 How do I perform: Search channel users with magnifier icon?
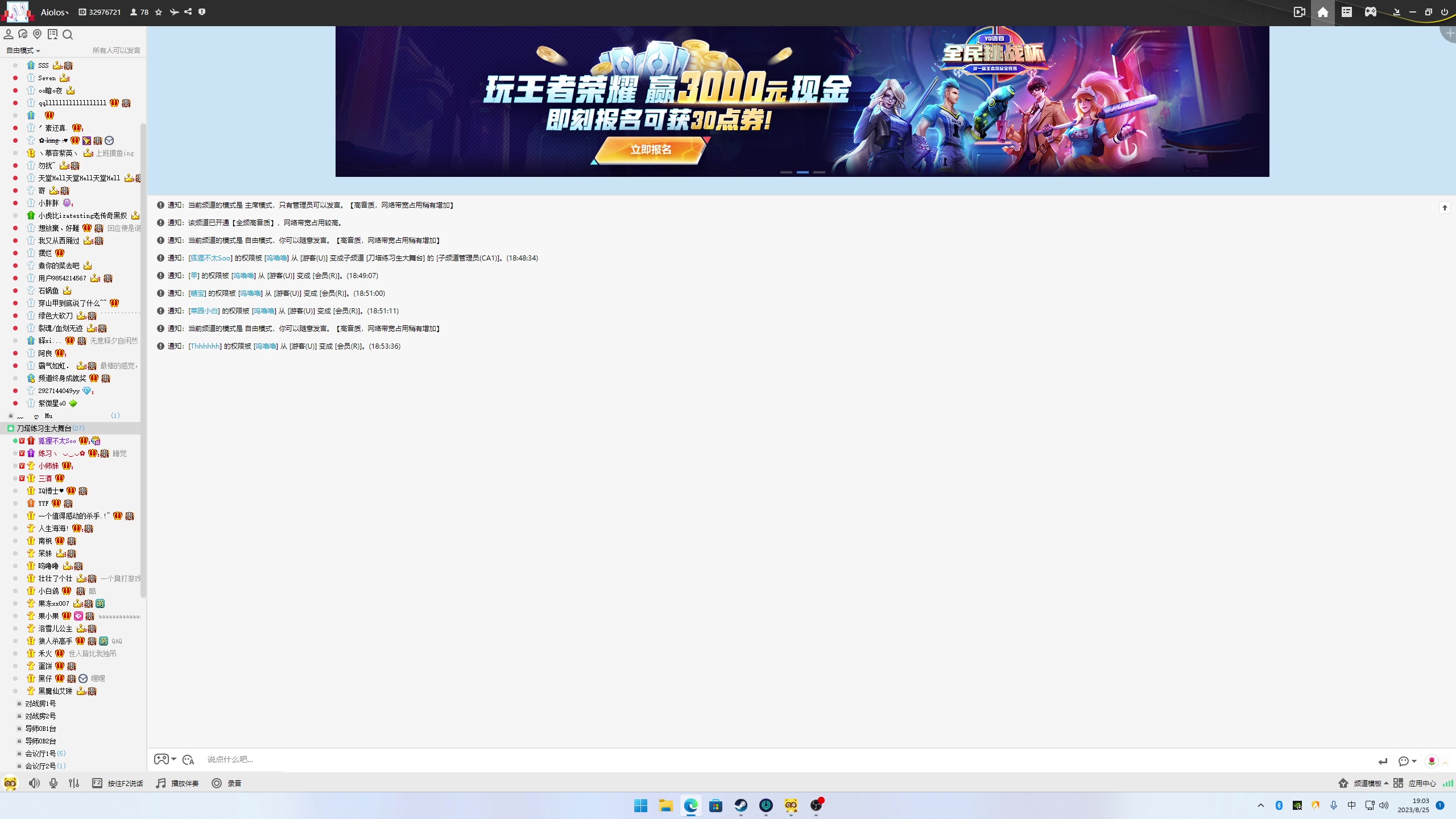click(68, 35)
